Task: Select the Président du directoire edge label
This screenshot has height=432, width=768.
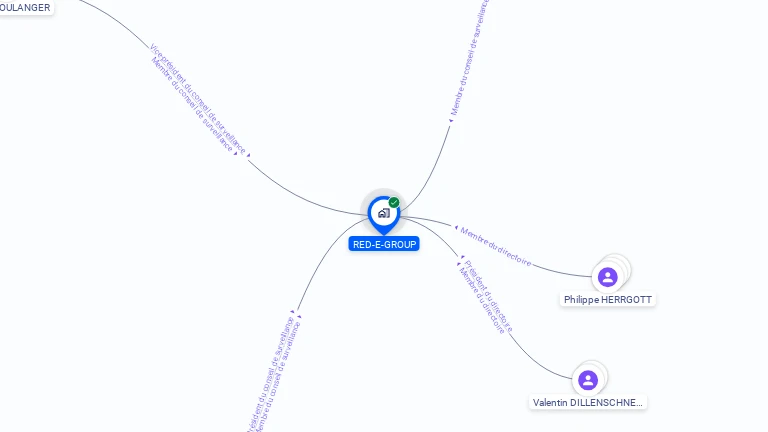Action: point(488,296)
